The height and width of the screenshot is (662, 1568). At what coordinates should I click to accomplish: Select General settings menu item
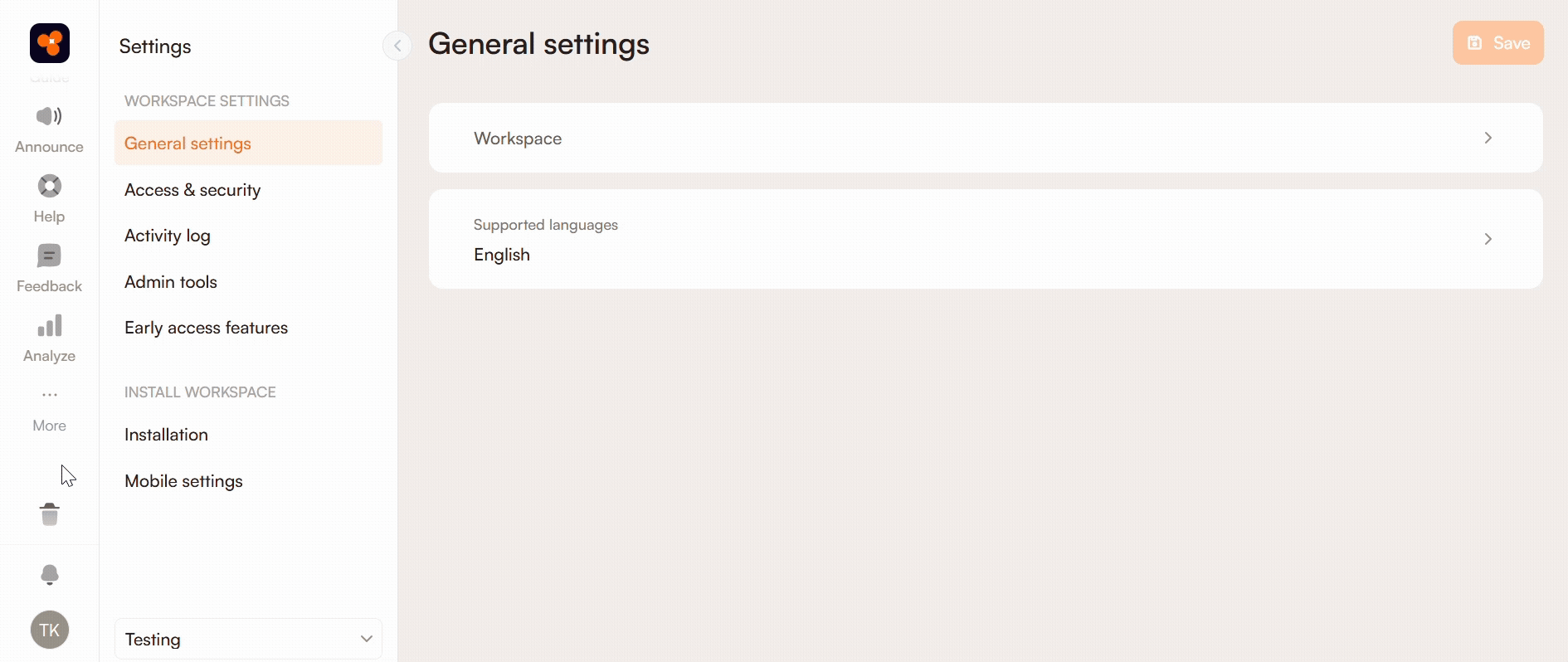click(188, 144)
